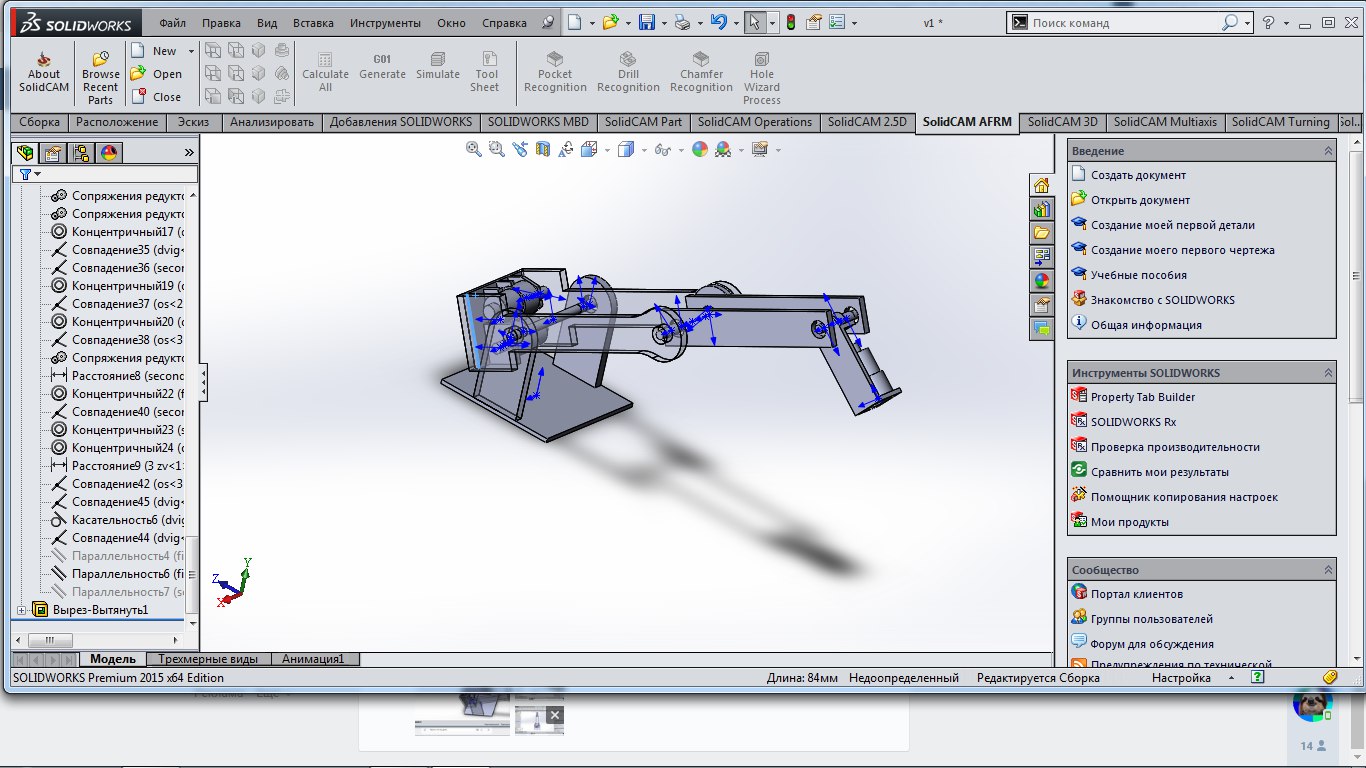Open Форум для обсуждения link

click(1152, 644)
